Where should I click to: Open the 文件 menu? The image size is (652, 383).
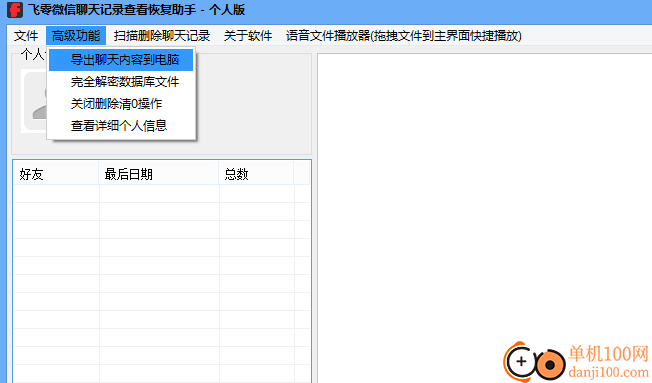pyautogui.click(x=26, y=36)
